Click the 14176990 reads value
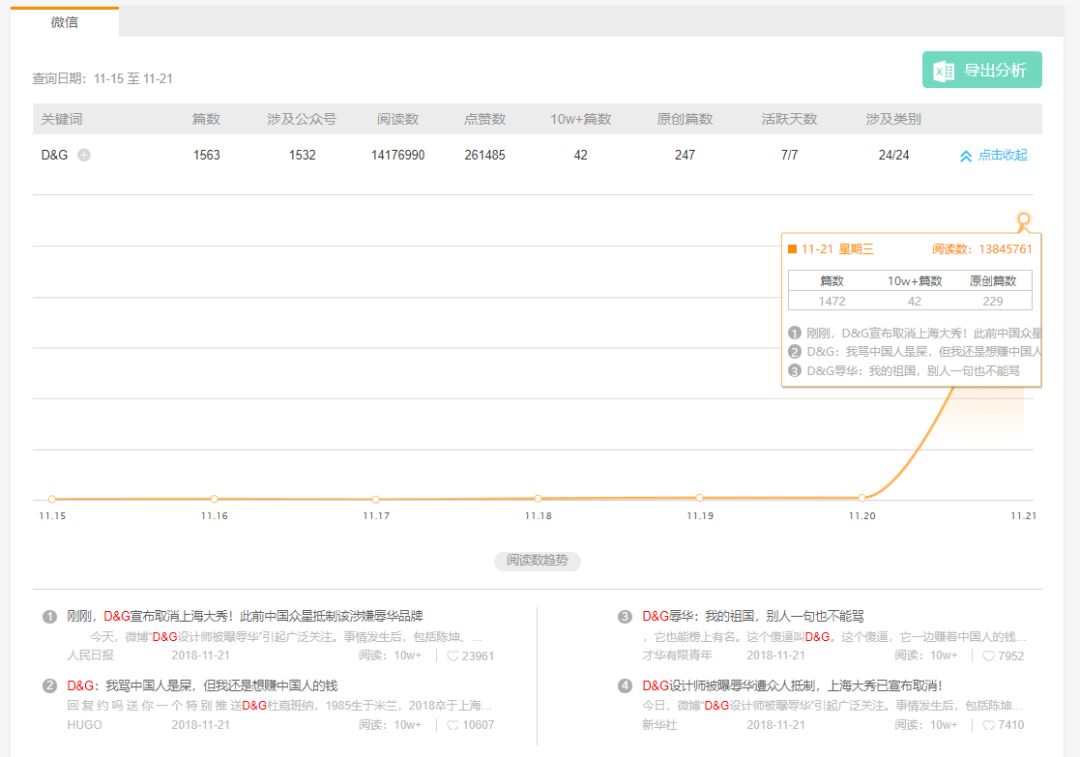Screen dimensions: 1080x757 398,155
